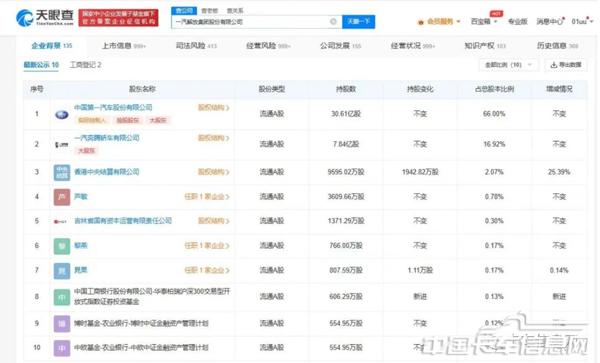Clear the search box with the X icon
Image resolution: width=600 pixels, height=363 pixels.
click(x=333, y=22)
